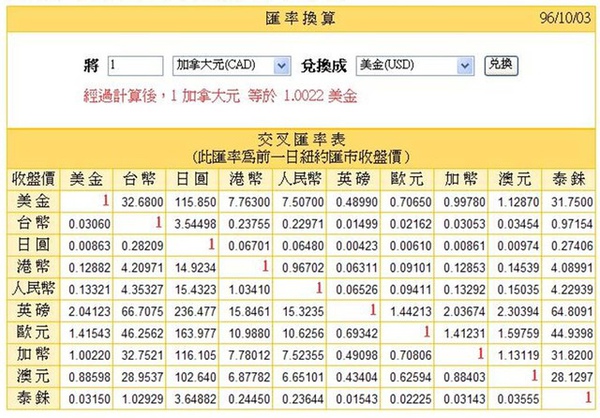Image resolution: width=600 pixels, height=418 pixels.
Task: Click the cell value 7.50700
Action: click(303, 202)
